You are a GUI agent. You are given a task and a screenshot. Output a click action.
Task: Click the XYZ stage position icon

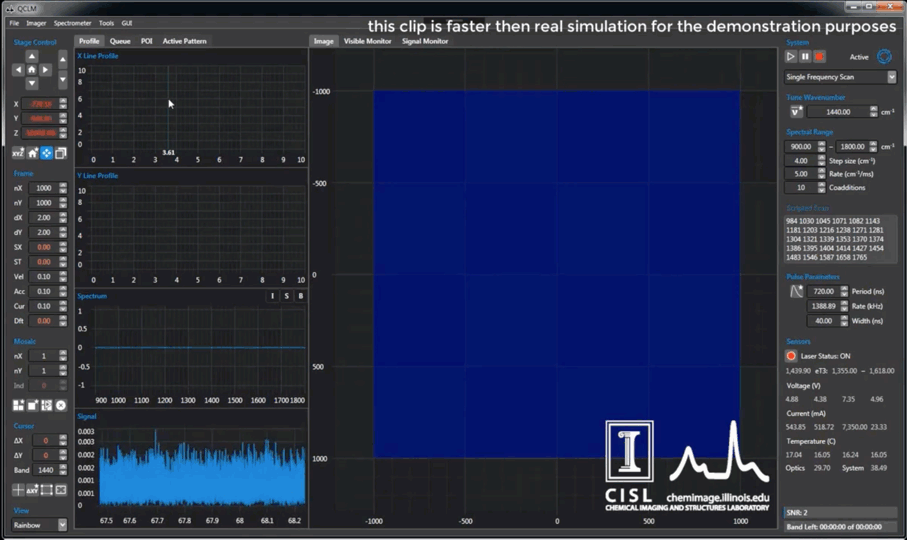(x=17, y=153)
